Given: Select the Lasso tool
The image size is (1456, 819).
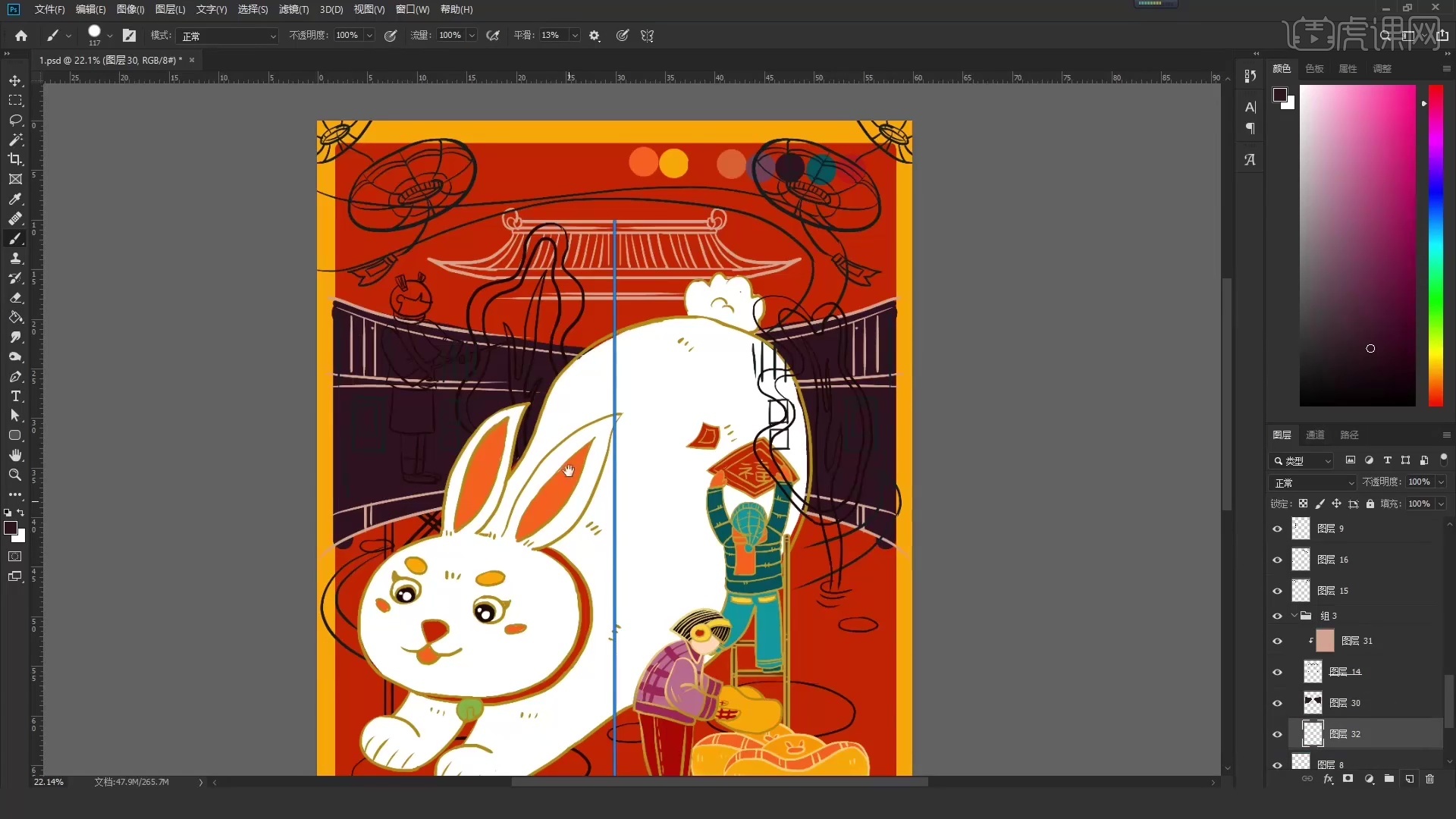Looking at the screenshot, I should click(15, 120).
